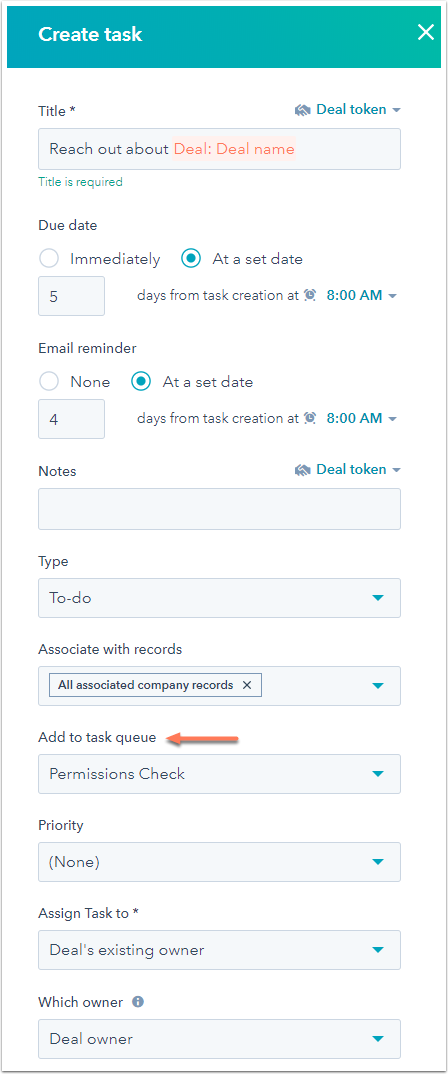Click the info icon next to Which owner
This screenshot has width=448, height=1074.
click(x=138, y=1002)
